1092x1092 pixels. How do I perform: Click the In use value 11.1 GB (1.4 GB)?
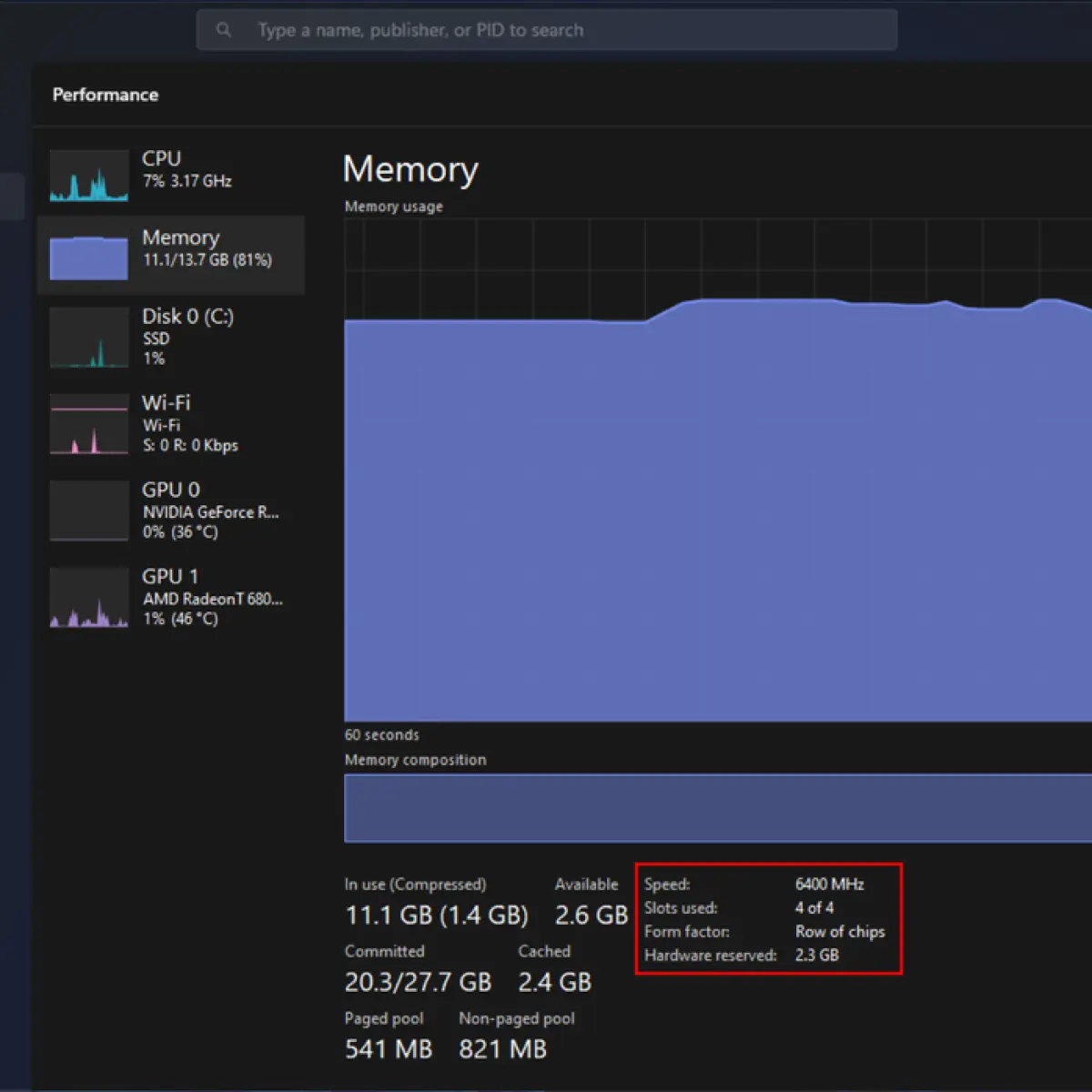[x=437, y=915]
